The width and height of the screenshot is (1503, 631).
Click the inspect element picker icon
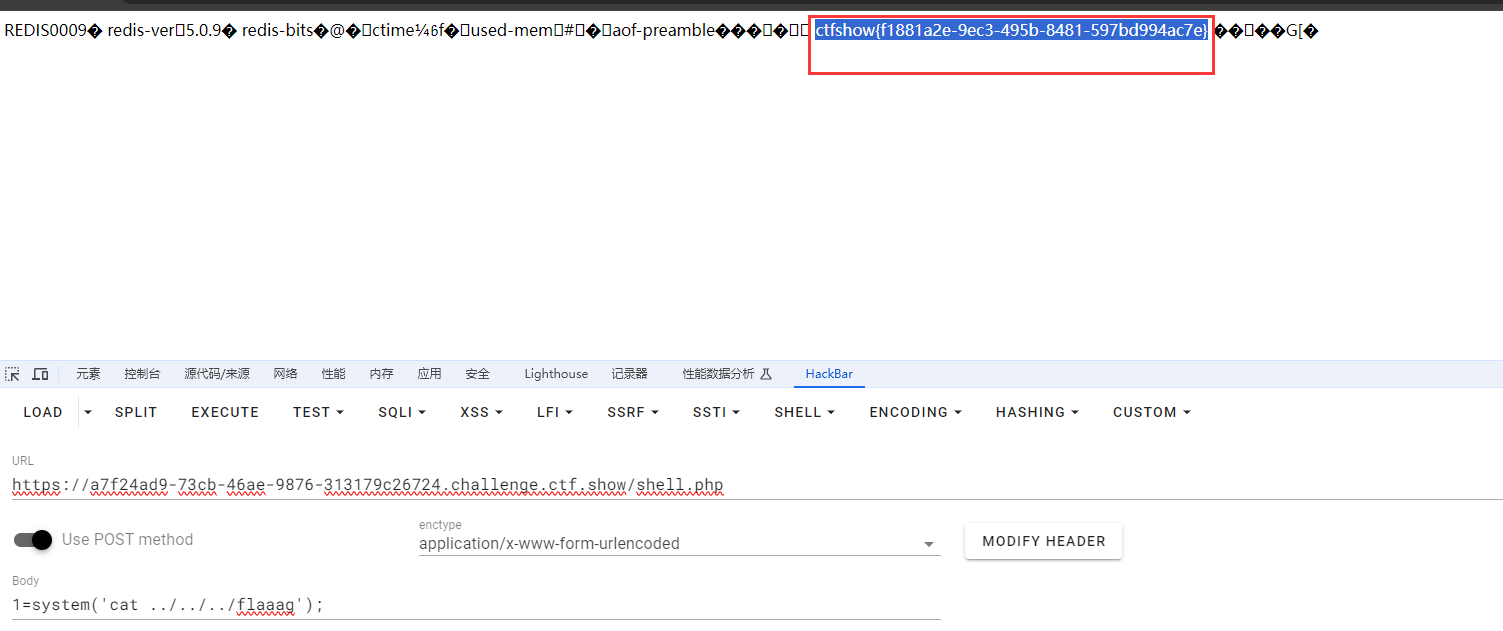point(13,374)
